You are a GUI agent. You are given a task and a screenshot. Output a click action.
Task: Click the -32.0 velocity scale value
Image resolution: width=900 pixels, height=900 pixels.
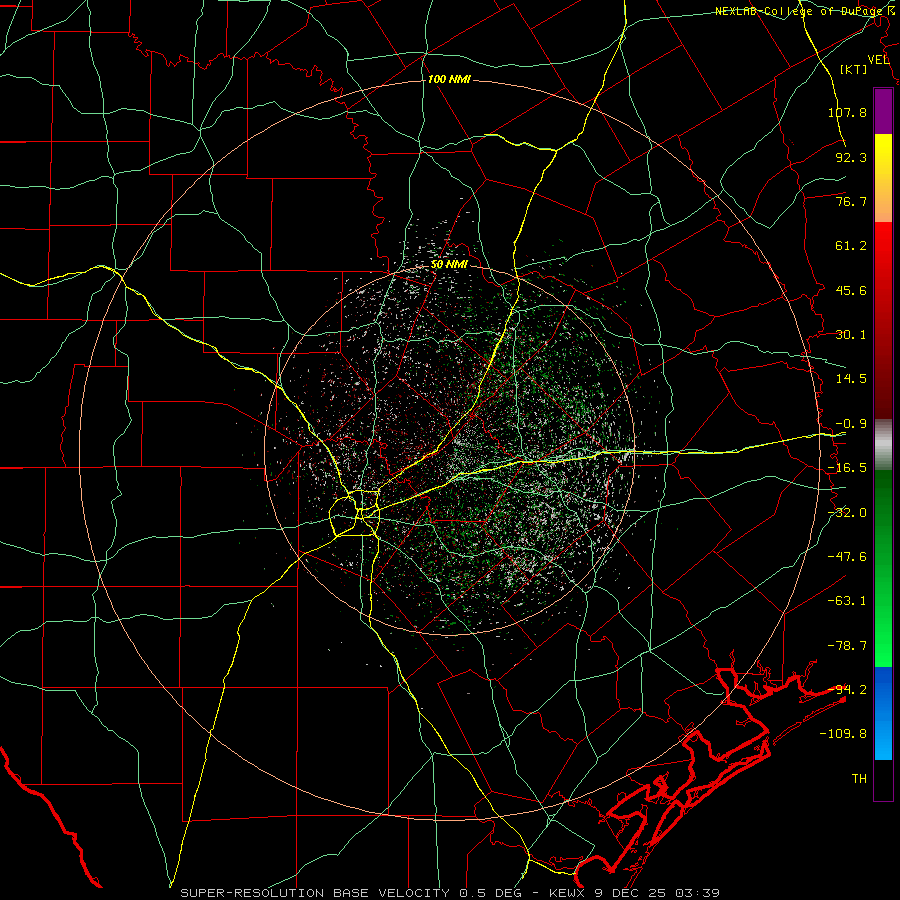pyautogui.click(x=847, y=513)
